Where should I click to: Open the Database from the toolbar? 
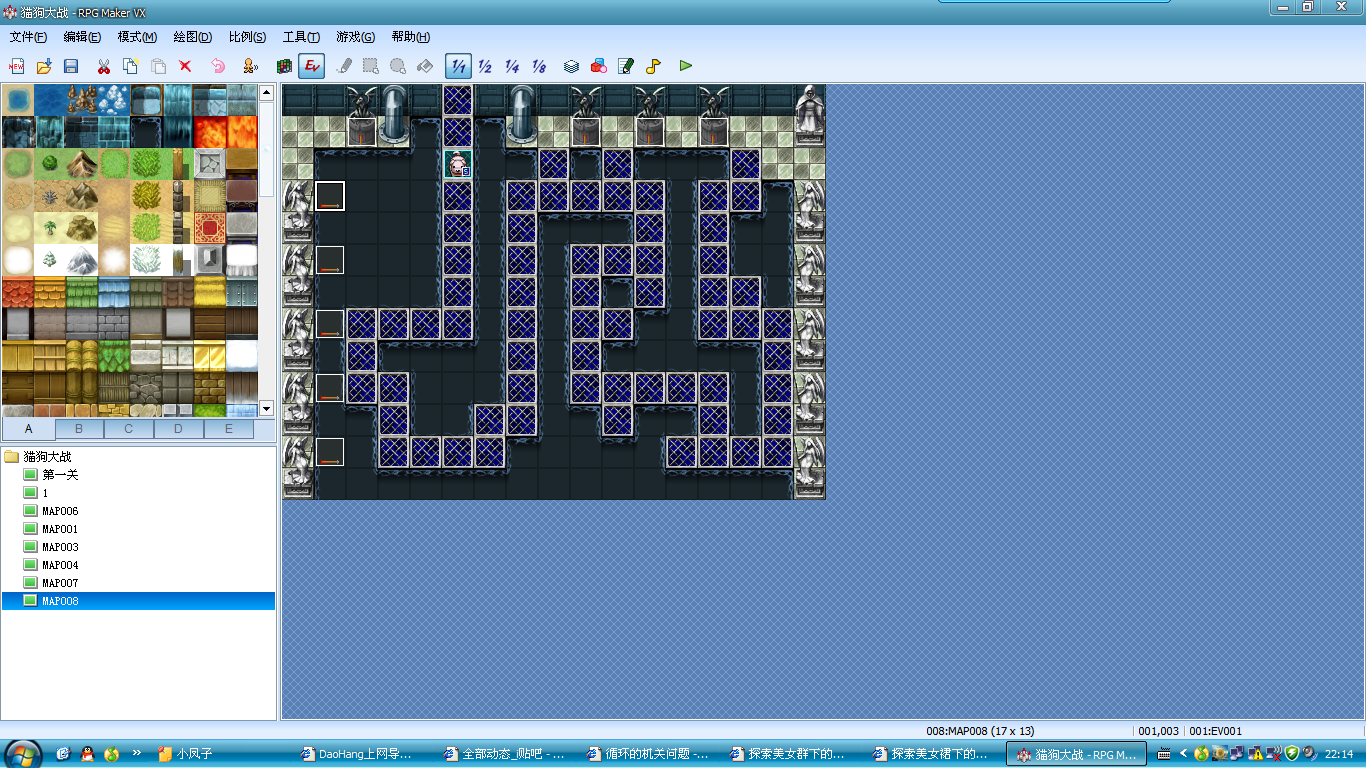click(x=571, y=66)
